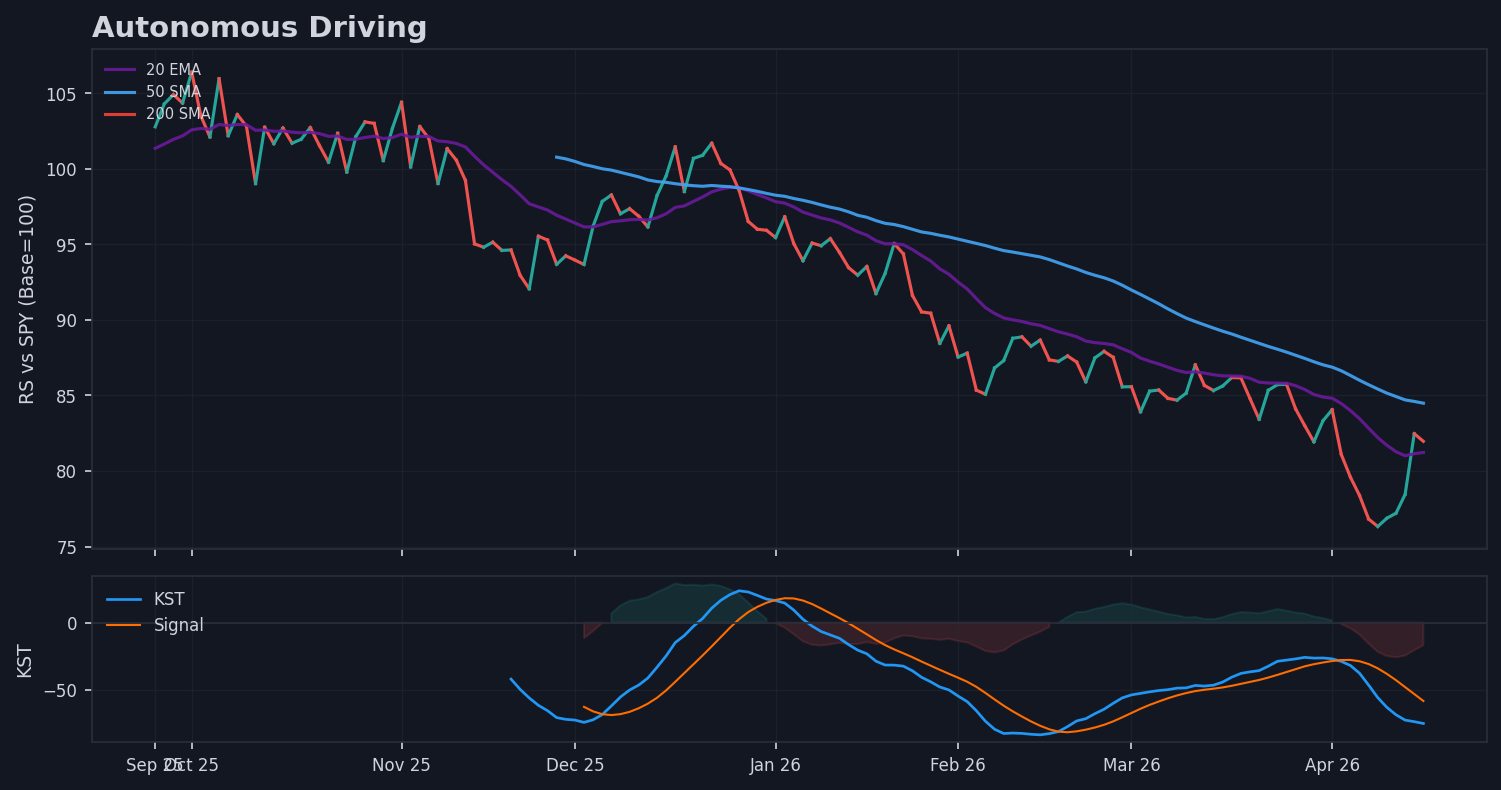Click the "Jan 26" date label
Viewport: 1501px width, 790px height.
click(775, 765)
